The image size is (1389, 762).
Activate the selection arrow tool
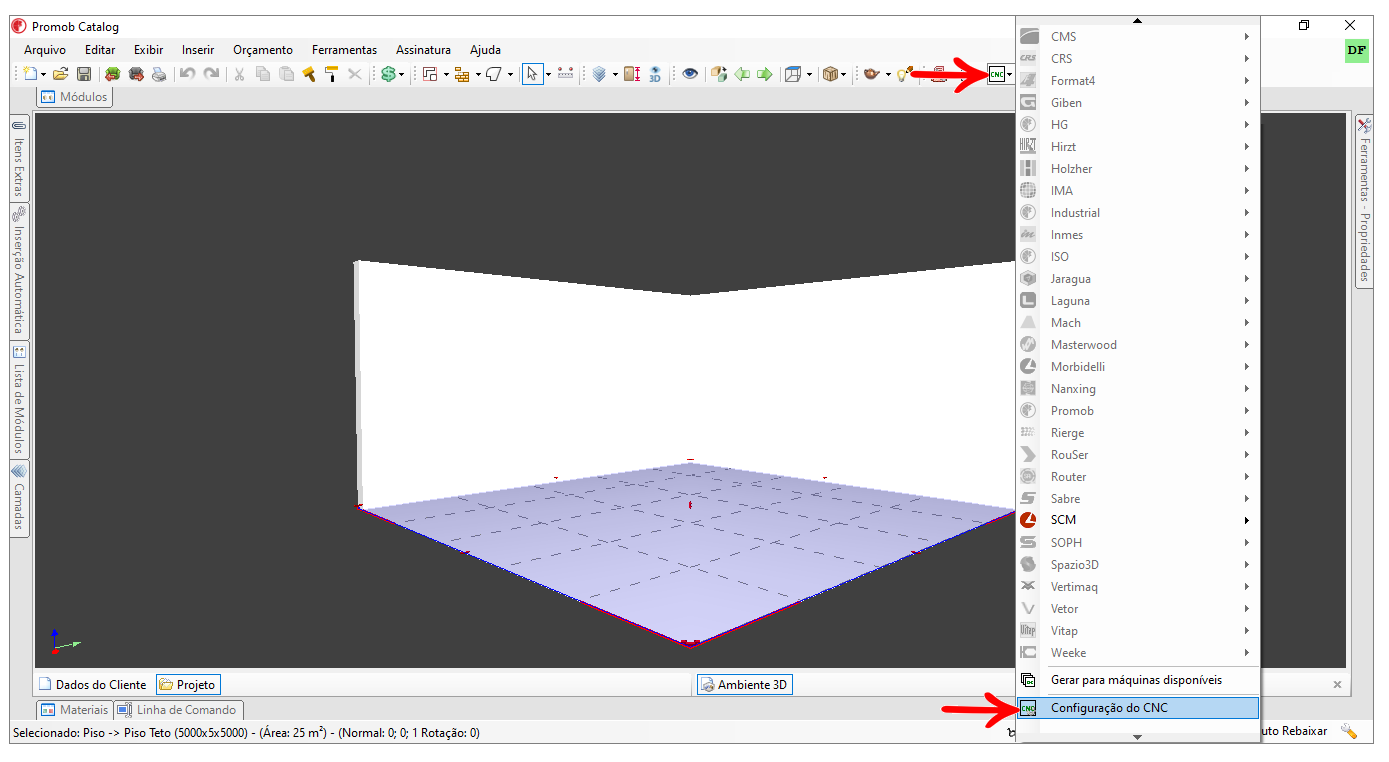533,74
